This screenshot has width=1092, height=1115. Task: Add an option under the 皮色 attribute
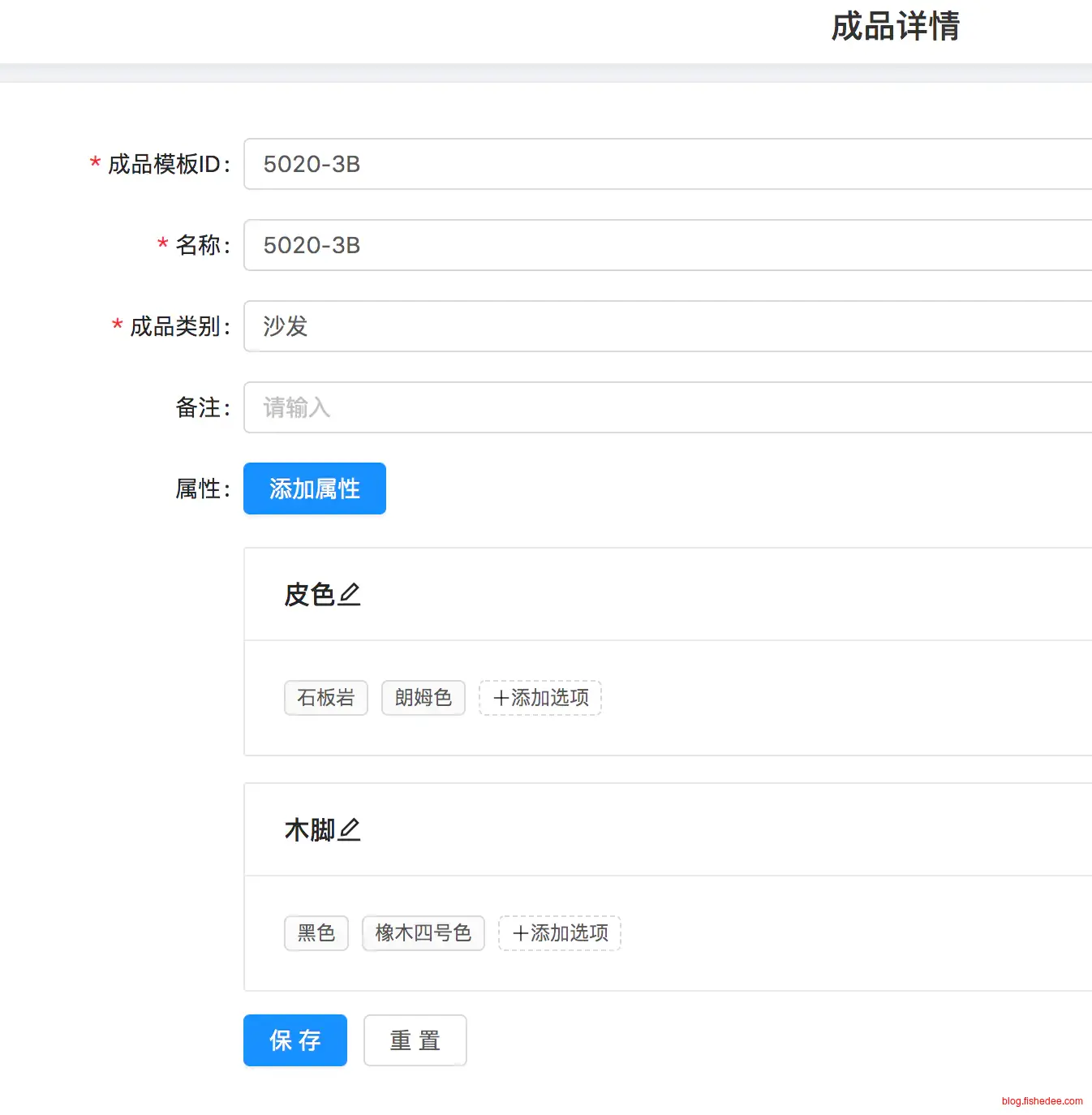540,698
